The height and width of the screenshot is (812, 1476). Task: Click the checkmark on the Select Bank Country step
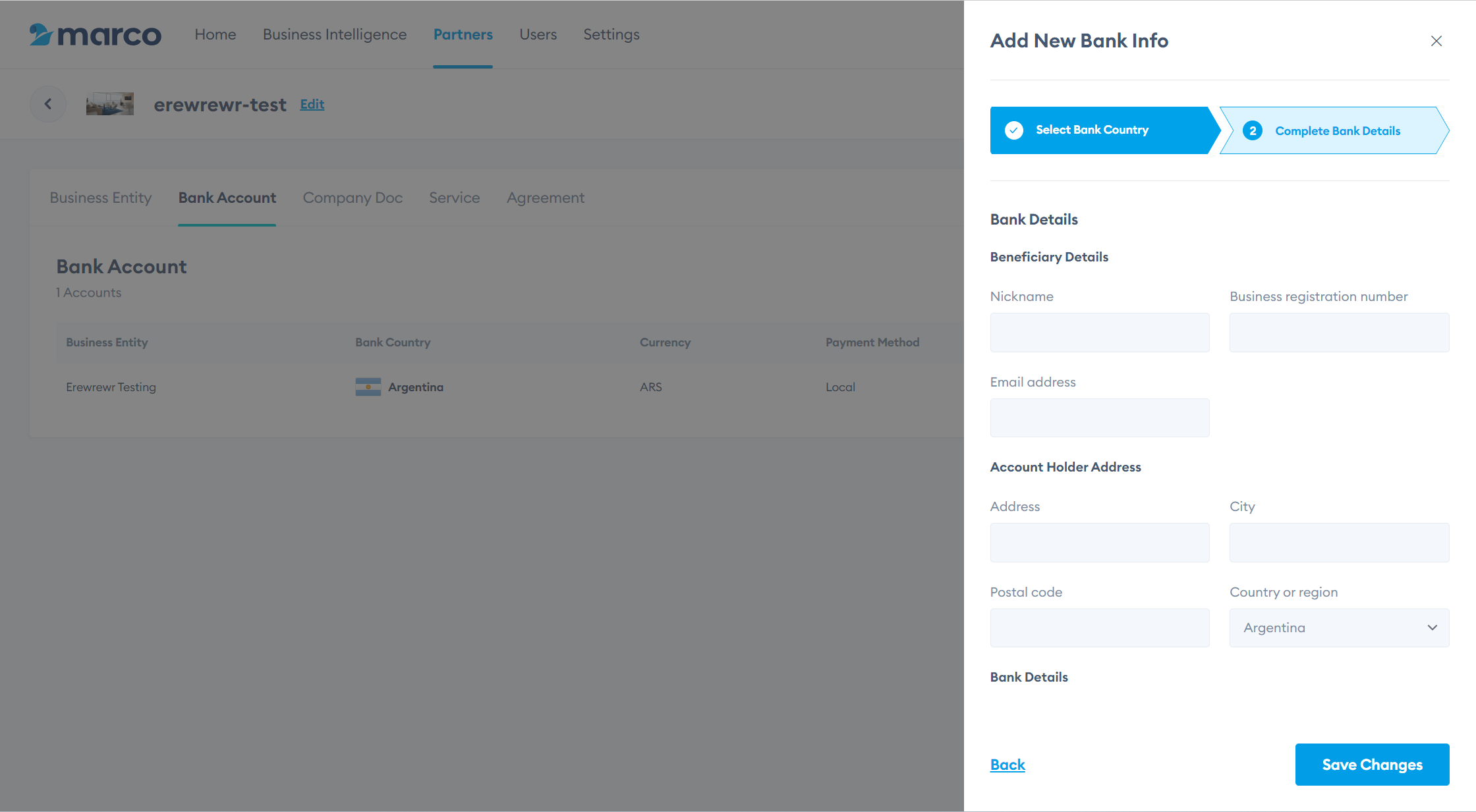(1014, 130)
